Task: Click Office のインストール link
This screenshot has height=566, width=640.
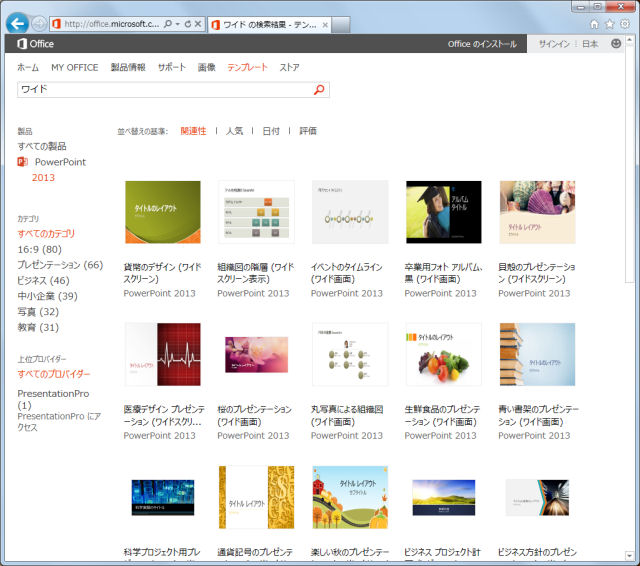Action: tap(482, 44)
